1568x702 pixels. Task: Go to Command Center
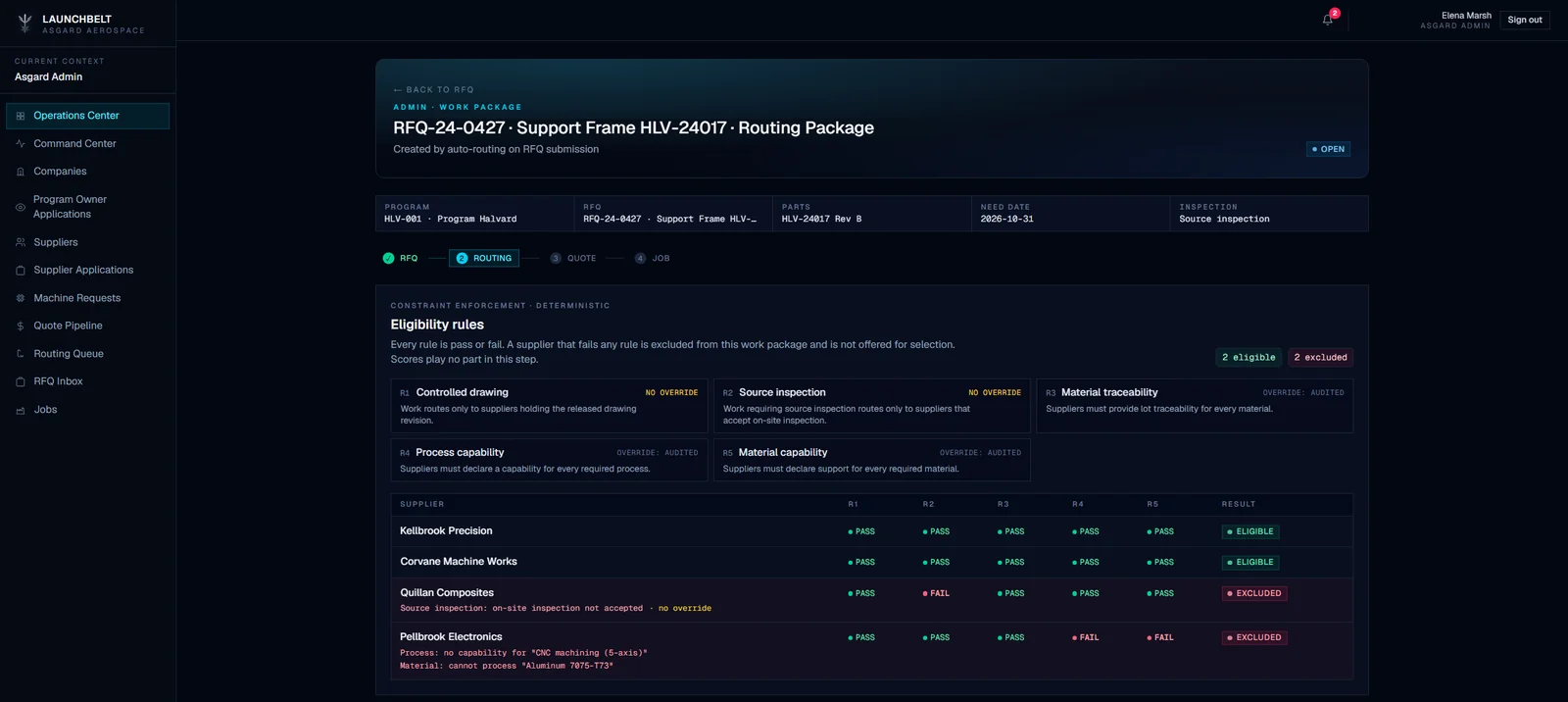coord(88,144)
